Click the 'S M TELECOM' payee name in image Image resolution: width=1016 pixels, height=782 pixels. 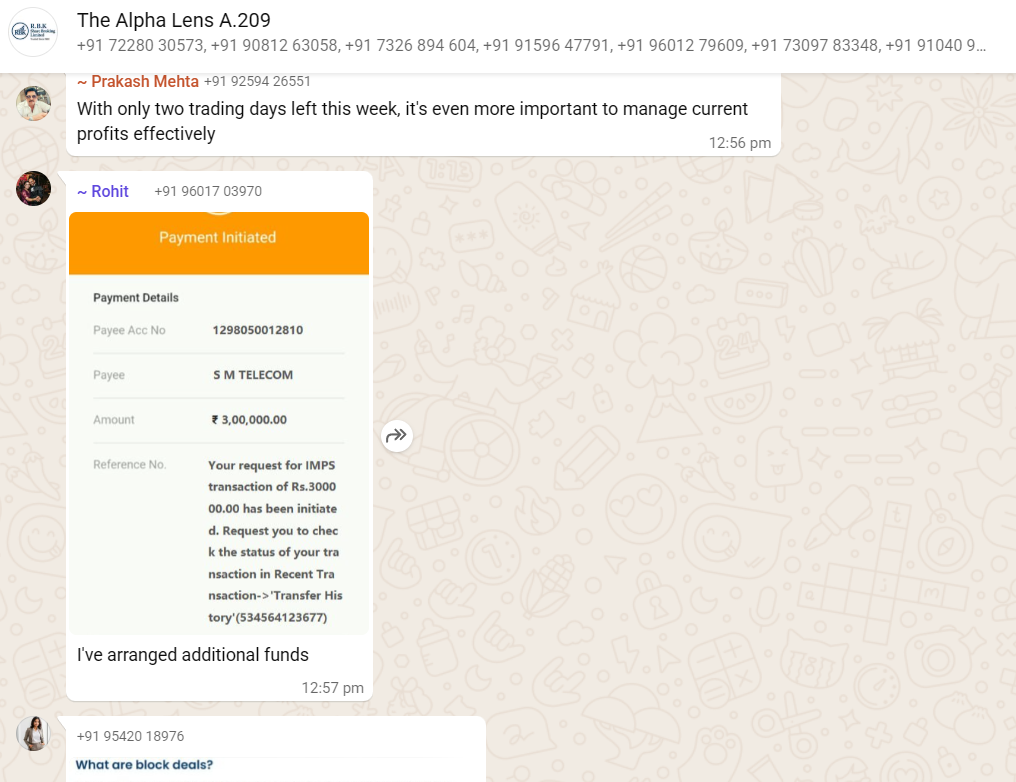pos(253,375)
